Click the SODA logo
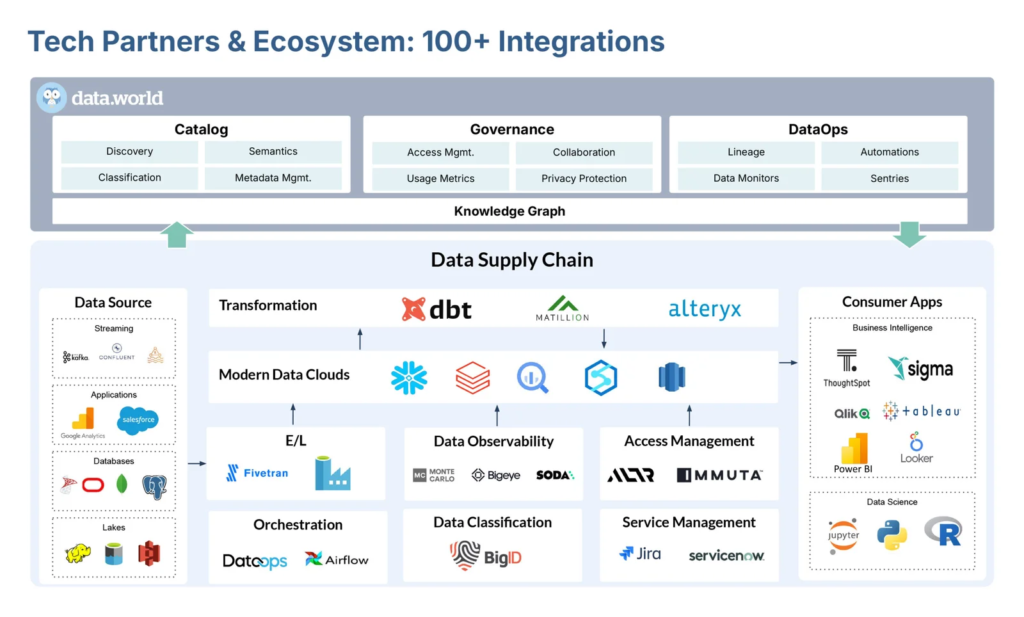1024x617 pixels. click(555, 475)
